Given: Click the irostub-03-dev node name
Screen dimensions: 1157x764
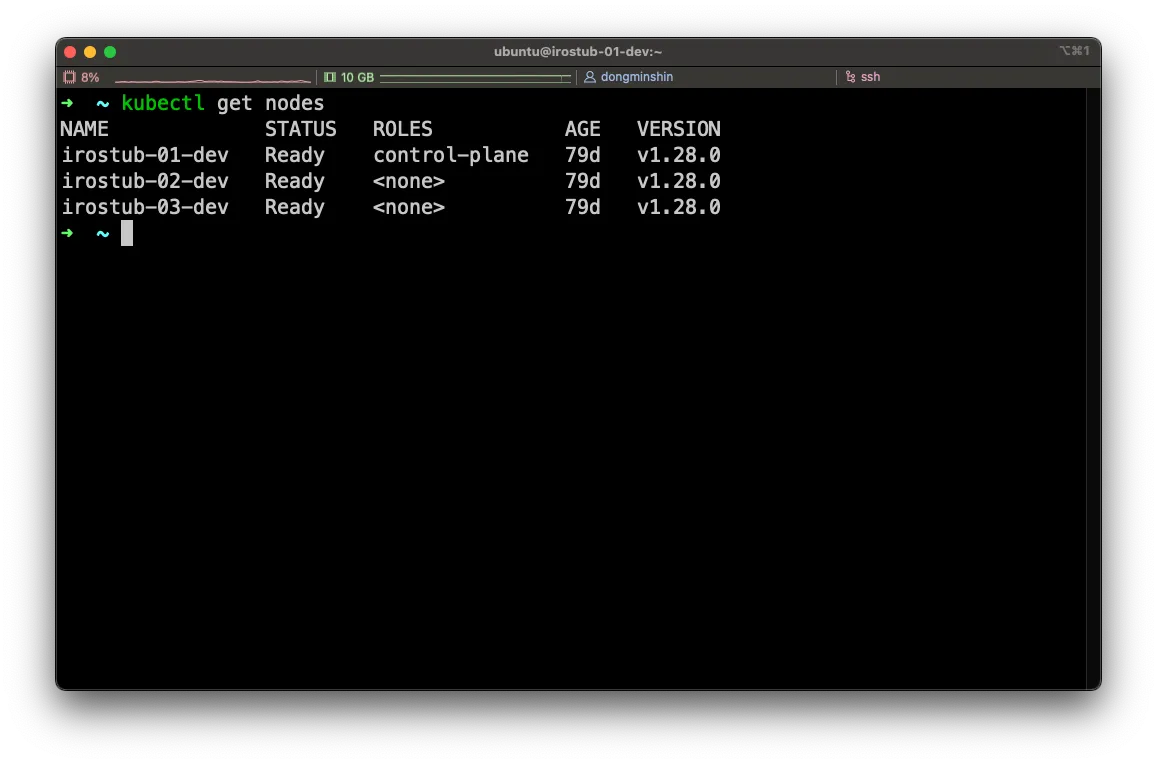Looking at the screenshot, I should pyautogui.click(x=145, y=207).
